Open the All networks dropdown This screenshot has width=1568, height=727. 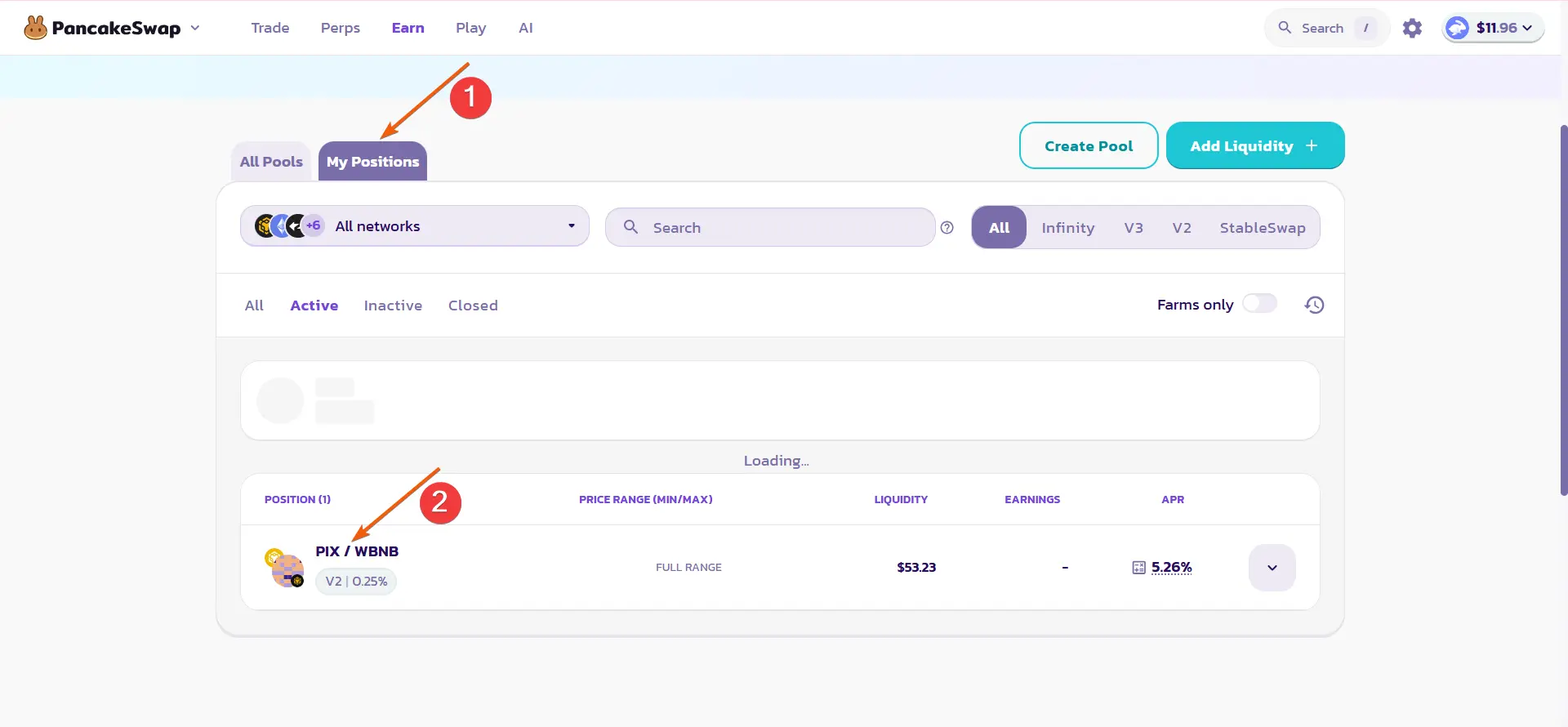tap(415, 226)
